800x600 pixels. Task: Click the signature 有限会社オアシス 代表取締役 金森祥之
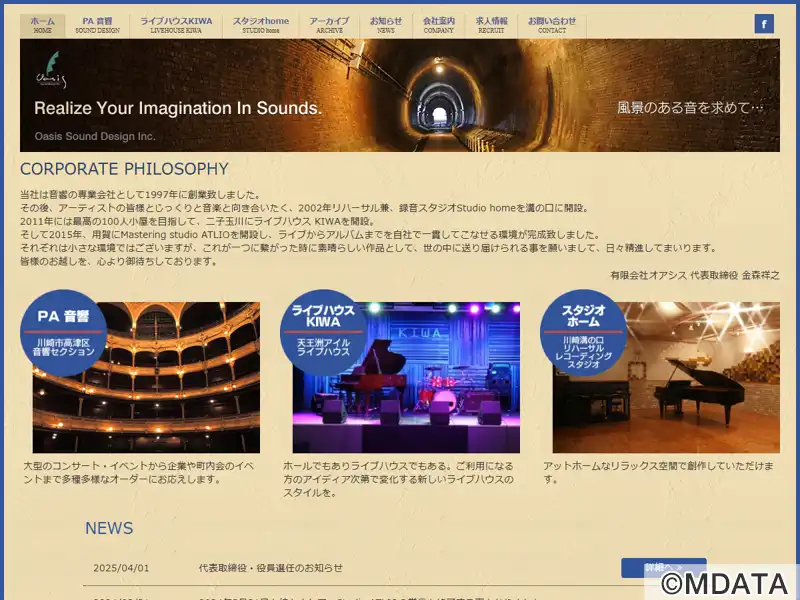(695, 275)
